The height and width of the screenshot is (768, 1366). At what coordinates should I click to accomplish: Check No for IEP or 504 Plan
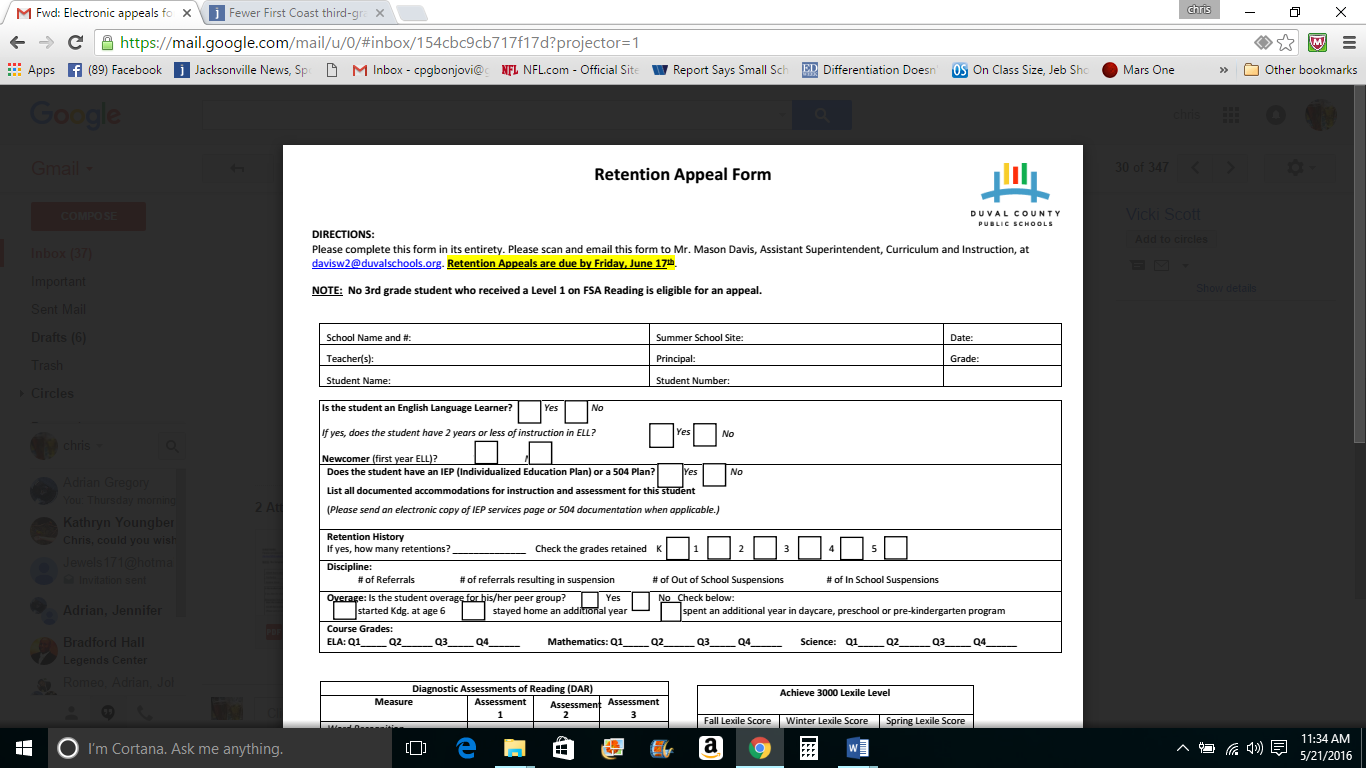(714, 475)
